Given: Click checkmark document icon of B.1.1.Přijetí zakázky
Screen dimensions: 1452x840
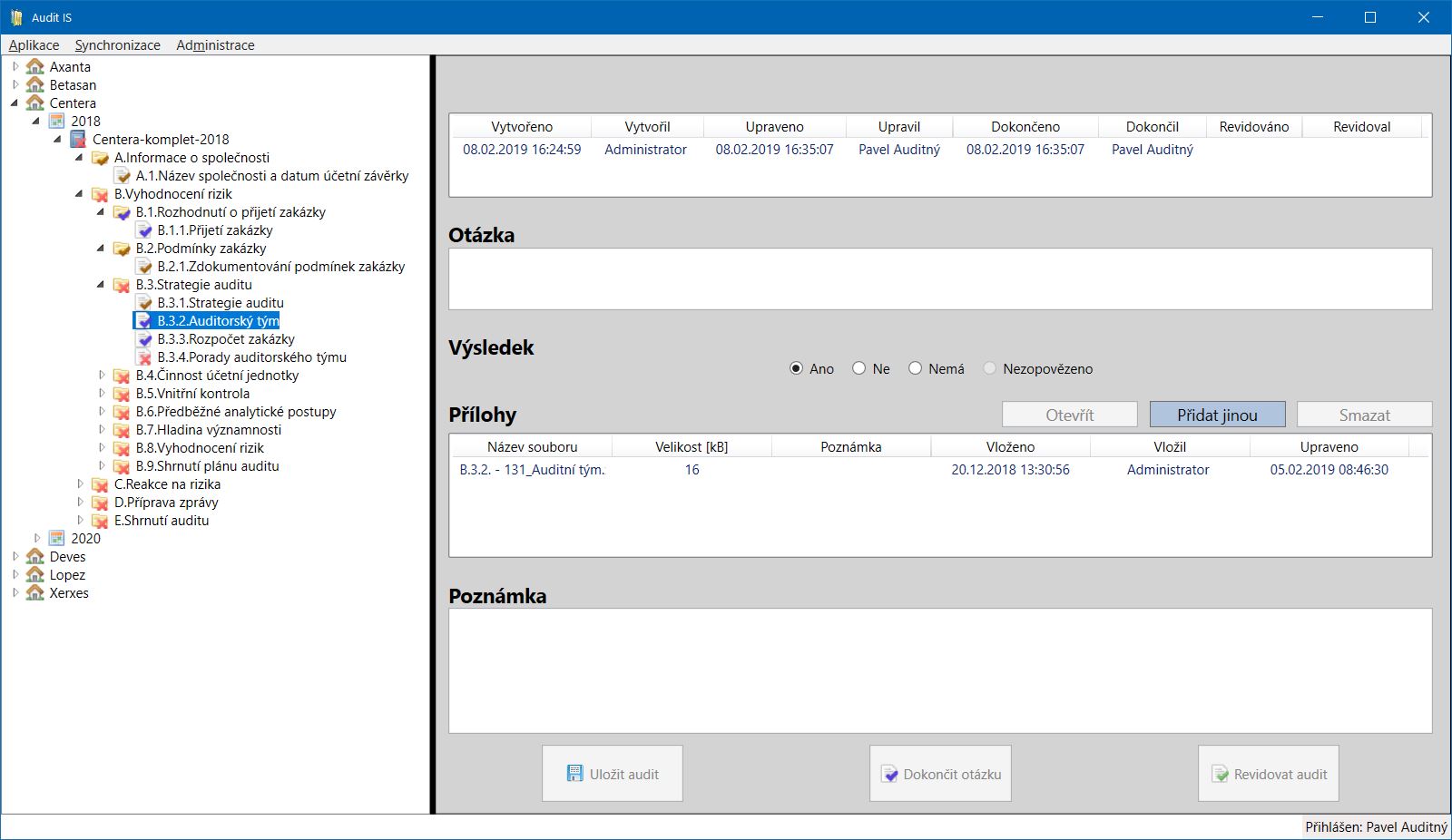Looking at the screenshot, I should pyautogui.click(x=143, y=230).
